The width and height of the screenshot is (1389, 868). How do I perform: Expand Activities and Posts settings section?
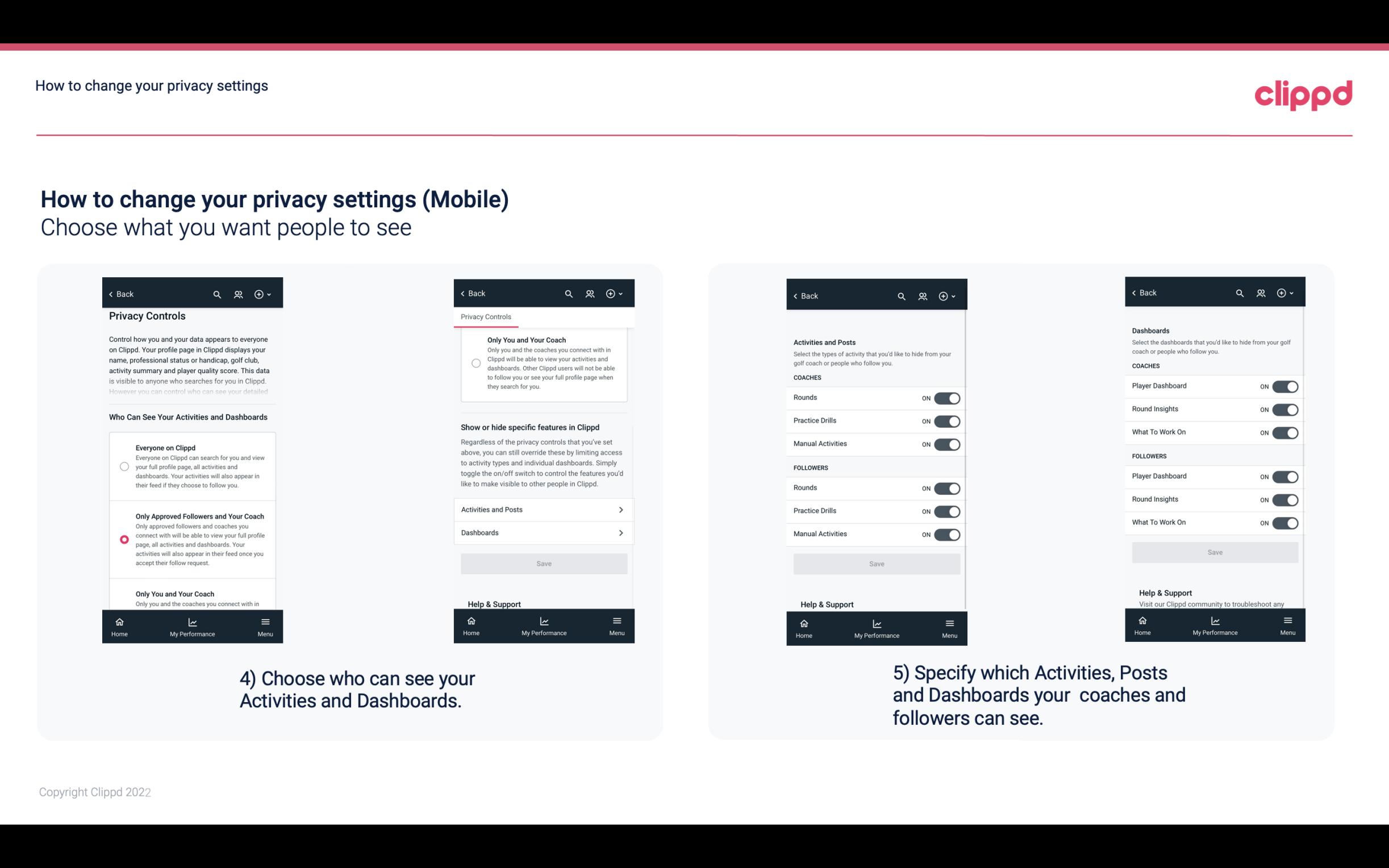click(543, 509)
